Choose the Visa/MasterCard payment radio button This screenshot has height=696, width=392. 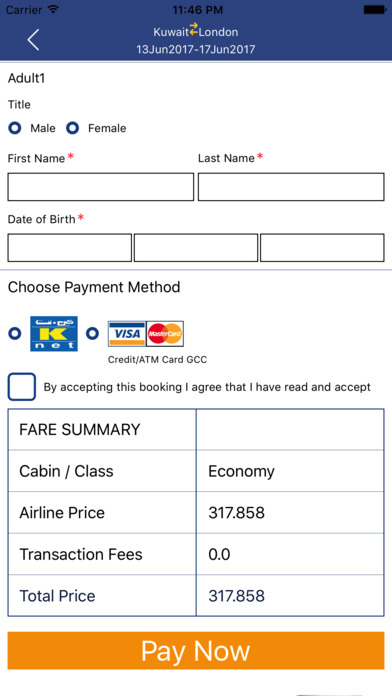coord(92,333)
